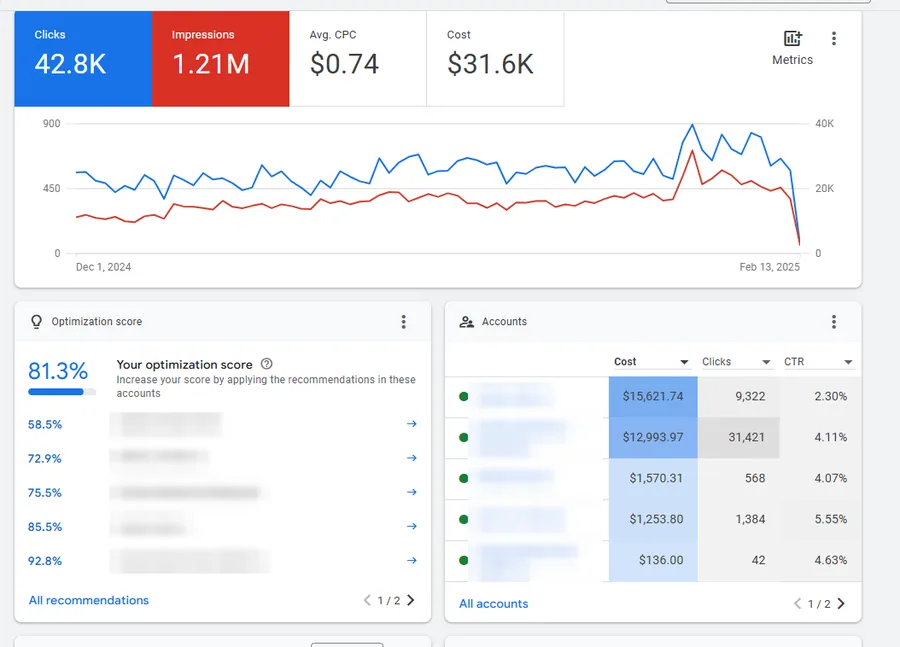Open the All accounts link
Screen dimensions: 900x647
pyautogui.click(x=494, y=603)
